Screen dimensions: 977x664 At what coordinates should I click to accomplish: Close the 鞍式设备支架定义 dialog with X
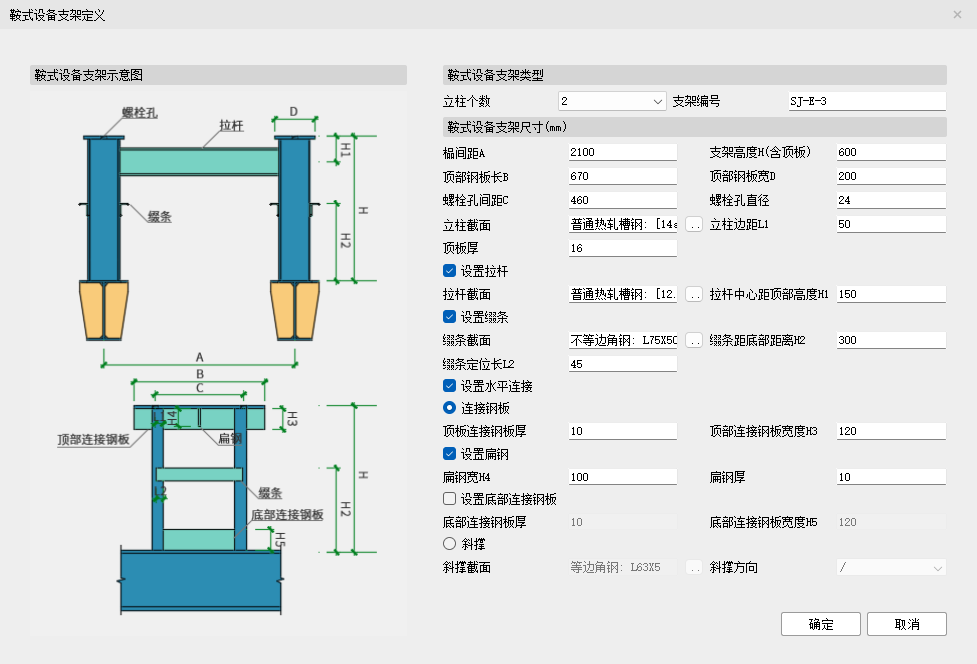click(958, 15)
